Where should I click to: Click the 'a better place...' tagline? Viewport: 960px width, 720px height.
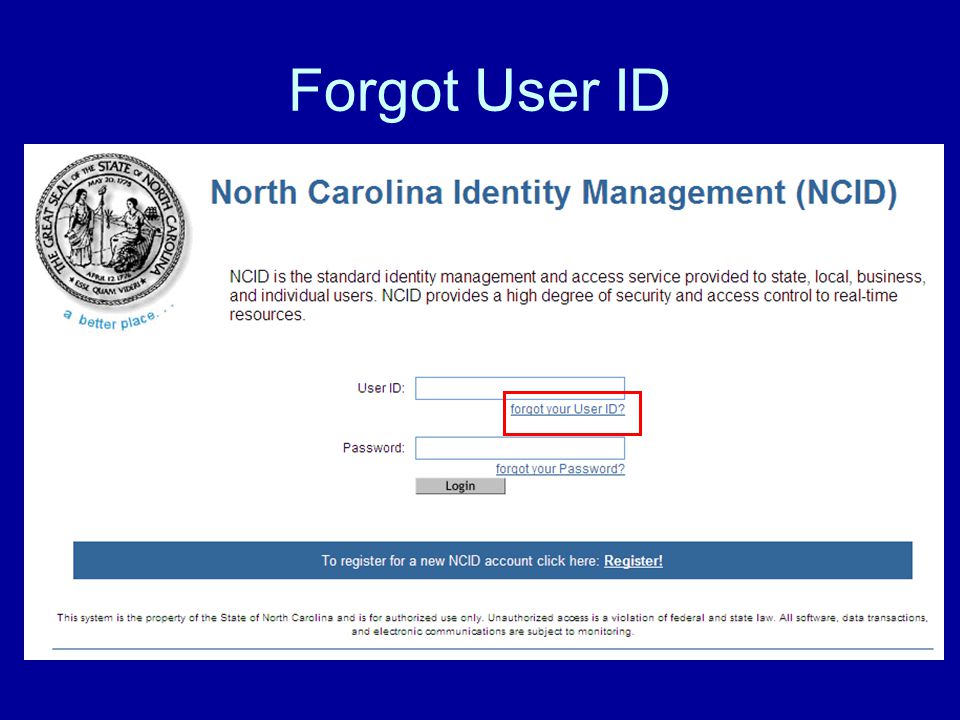[118, 319]
